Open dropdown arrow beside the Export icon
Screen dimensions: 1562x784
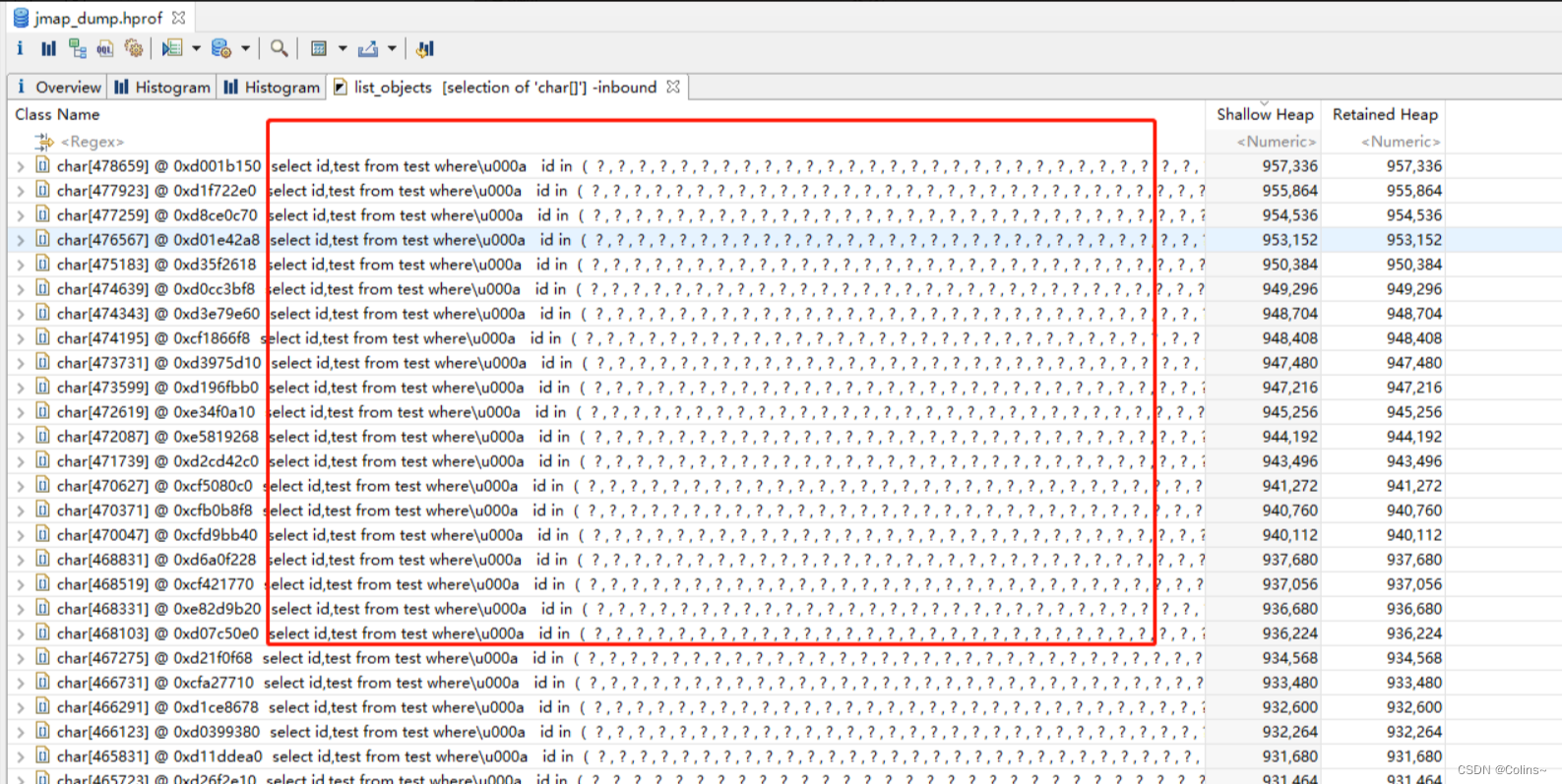click(x=392, y=48)
